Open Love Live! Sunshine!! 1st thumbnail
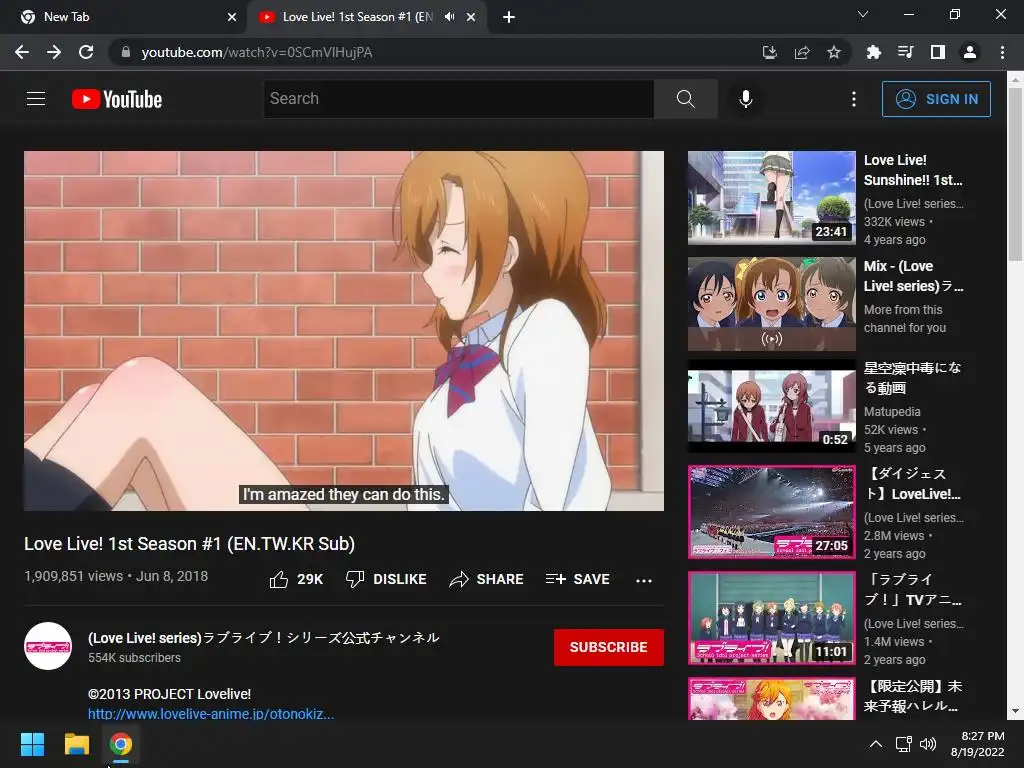Image resolution: width=1024 pixels, height=768 pixels. point(771,198)
